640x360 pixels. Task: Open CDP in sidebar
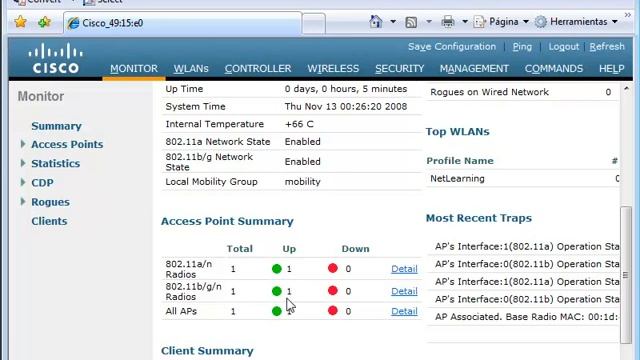[42, 182]
